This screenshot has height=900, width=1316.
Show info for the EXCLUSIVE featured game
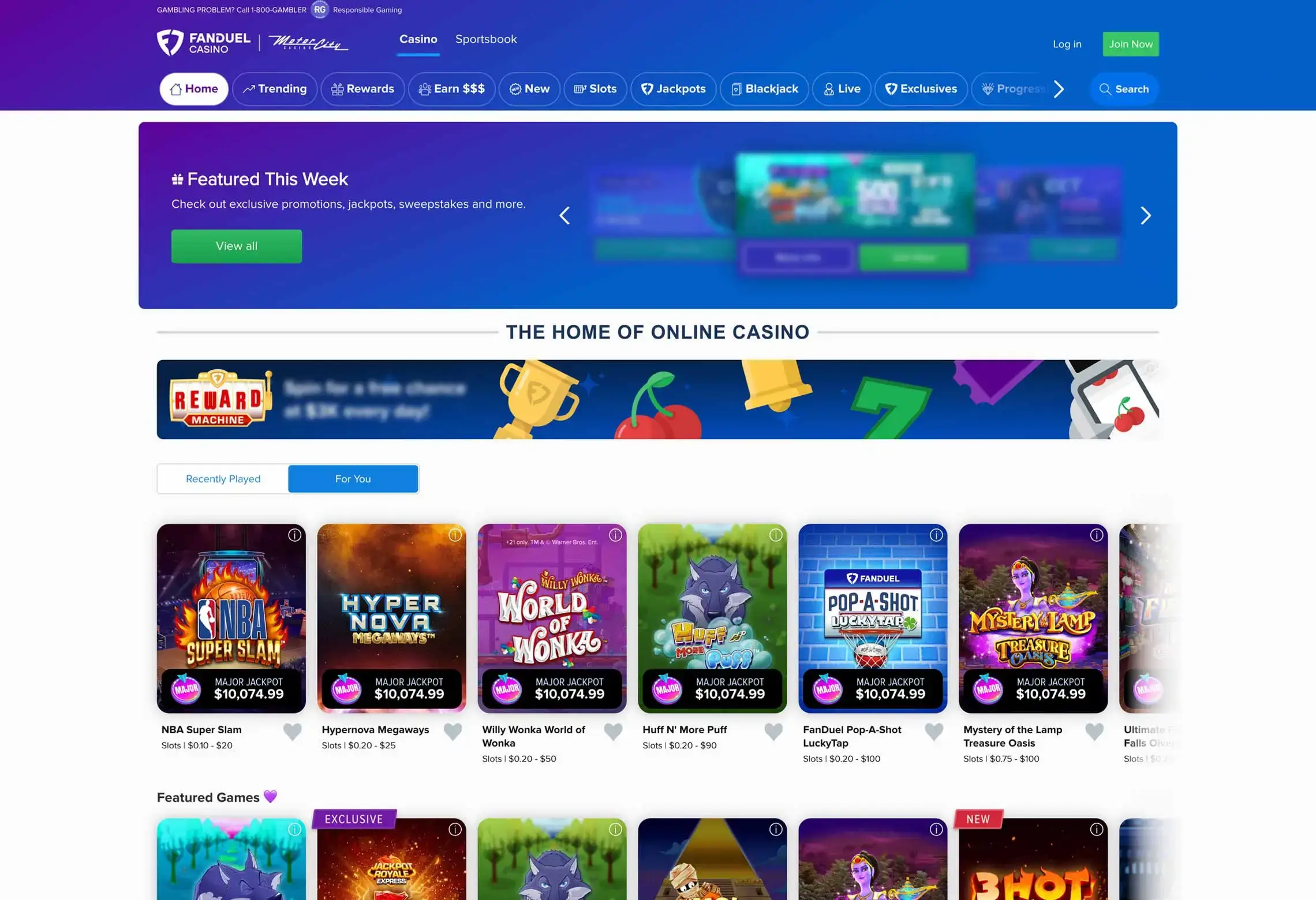tap(455, 830)
